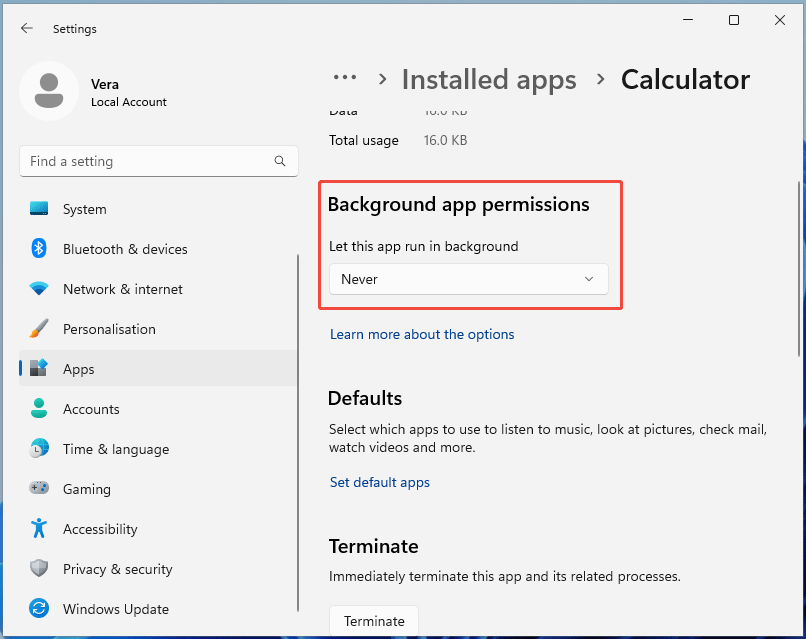806x639 pixels.
Task: Open Learn more about the options
Action: pos(422,334)
